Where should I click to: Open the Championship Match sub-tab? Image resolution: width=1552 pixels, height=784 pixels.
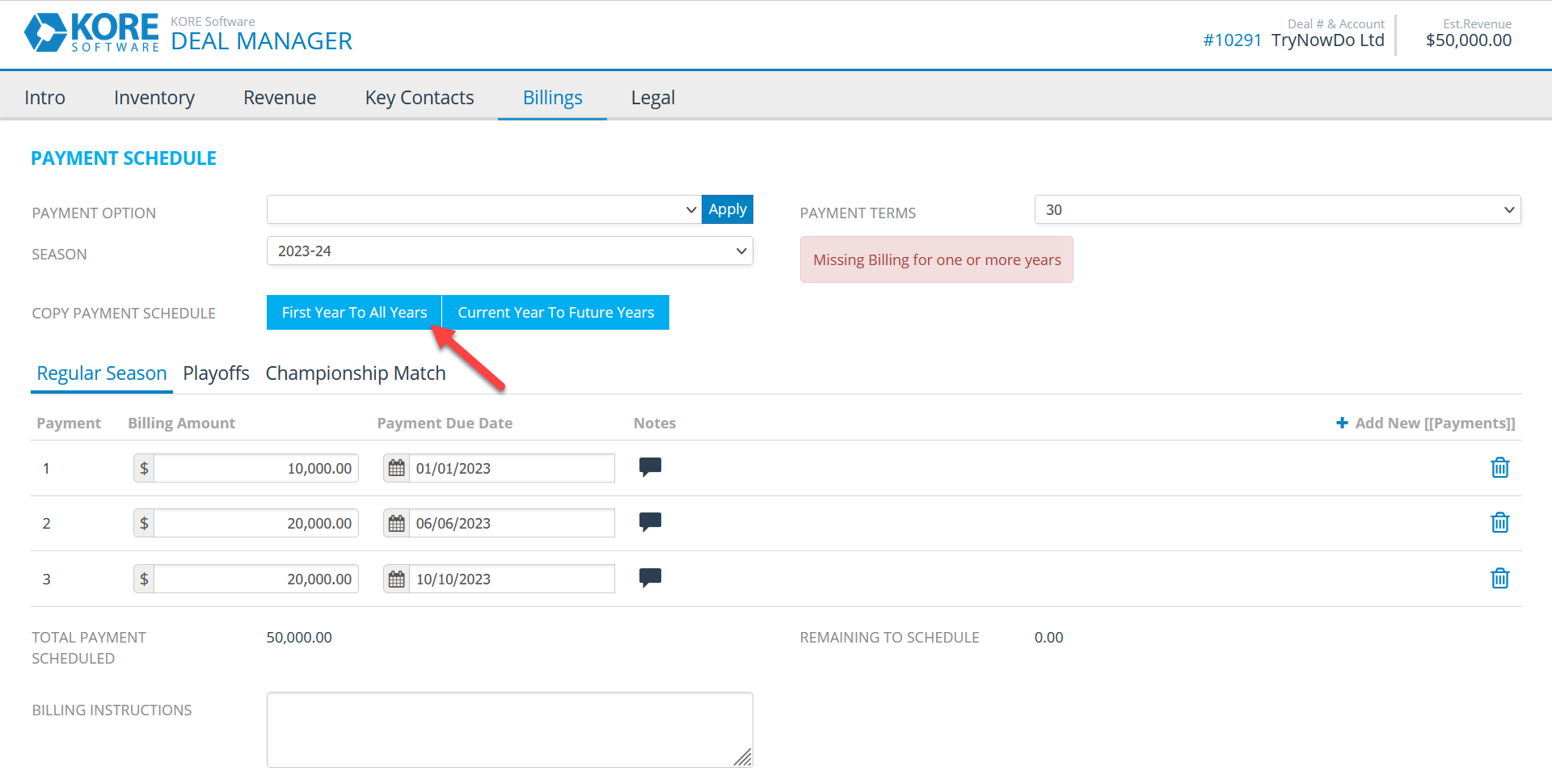[x=356, y=373]
